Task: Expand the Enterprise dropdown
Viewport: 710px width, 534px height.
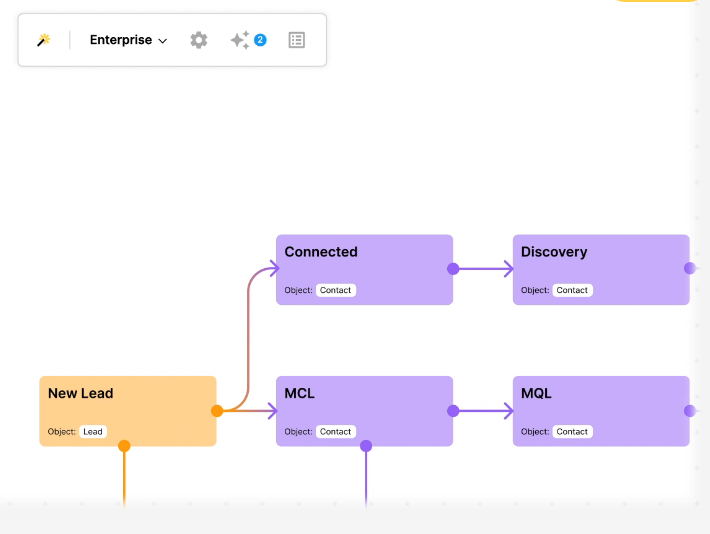Action: (128, 40)
